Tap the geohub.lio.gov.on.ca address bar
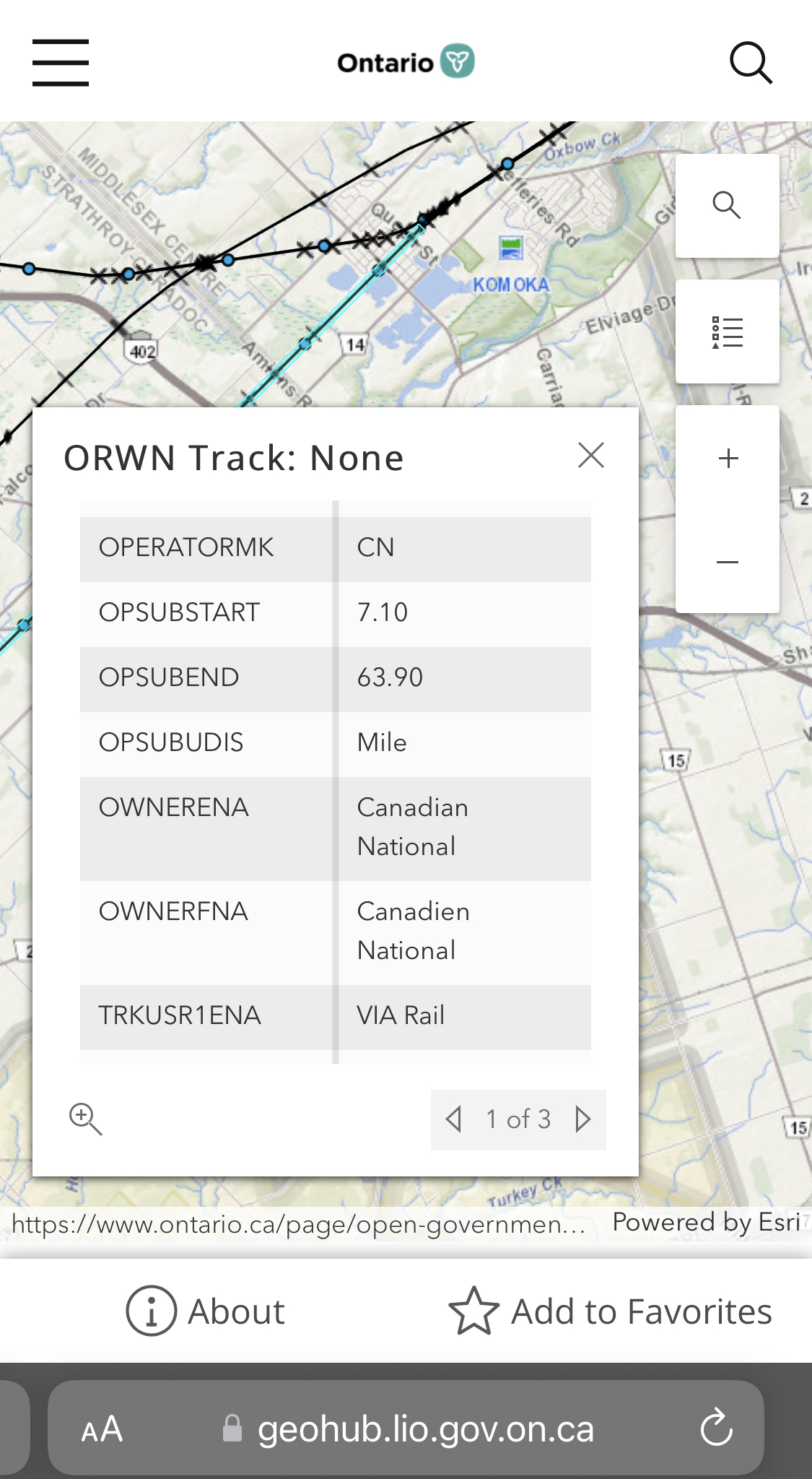This screenshot has width=812, height=1479. click(424, 1428)
